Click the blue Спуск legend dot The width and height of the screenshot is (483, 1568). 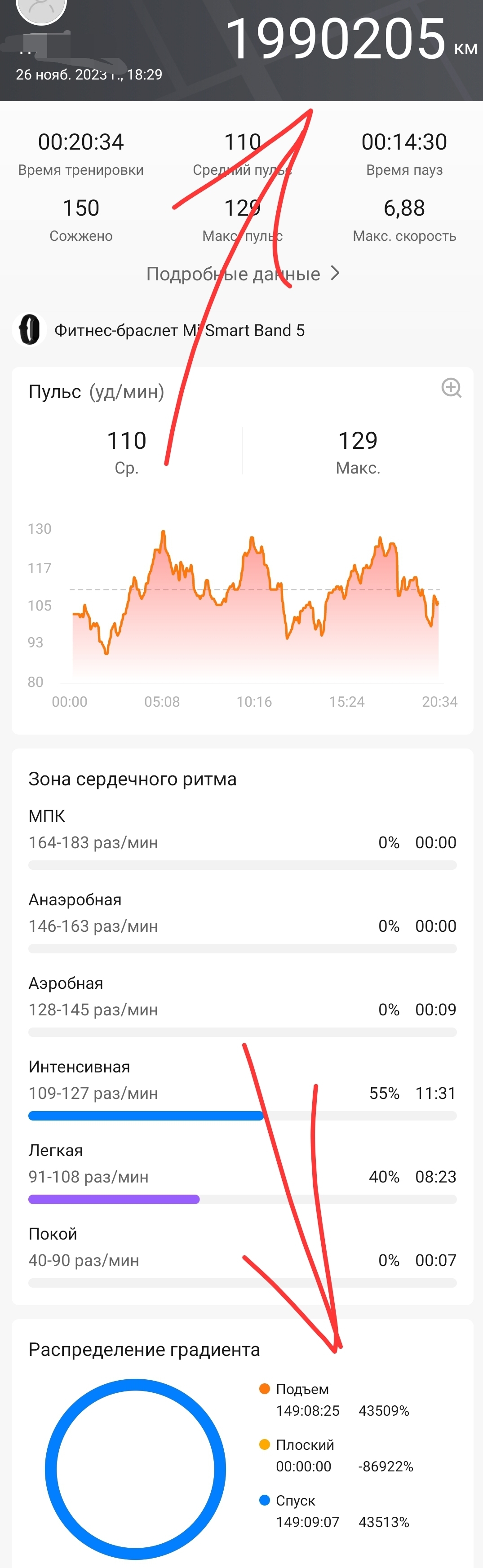(264, 1500)
